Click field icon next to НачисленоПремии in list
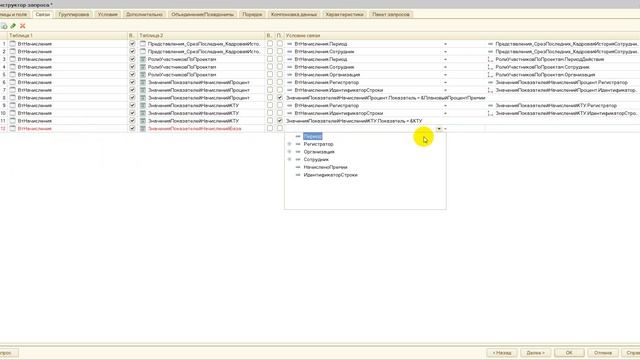This screenshot has height=360, width=640. coord(298,167)
